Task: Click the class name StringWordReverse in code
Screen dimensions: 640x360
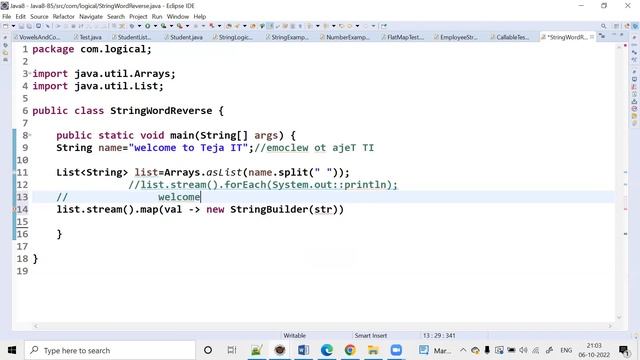Action: [x=161, y=111]
